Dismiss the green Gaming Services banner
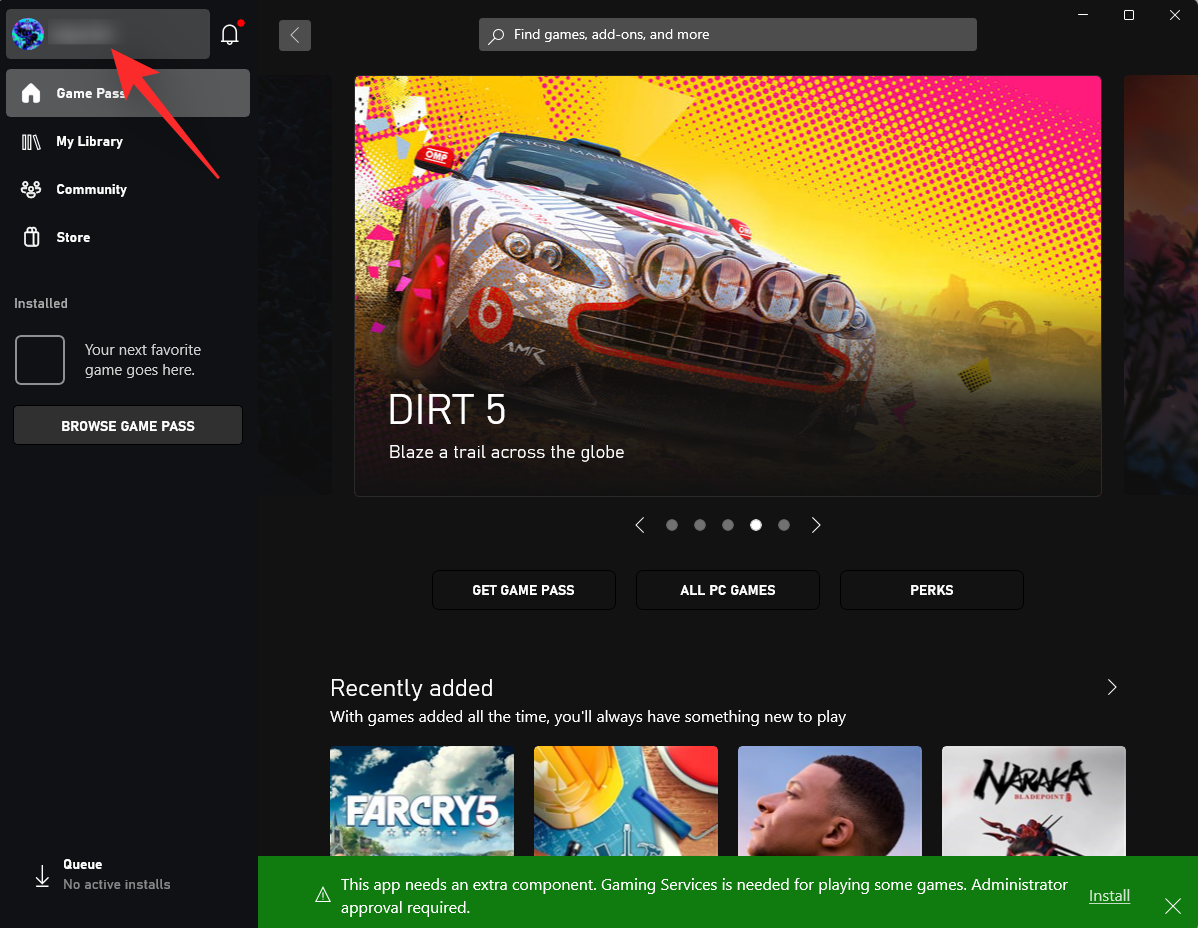The height and width of the screenshot is (928, 1198). point(1173,905)
